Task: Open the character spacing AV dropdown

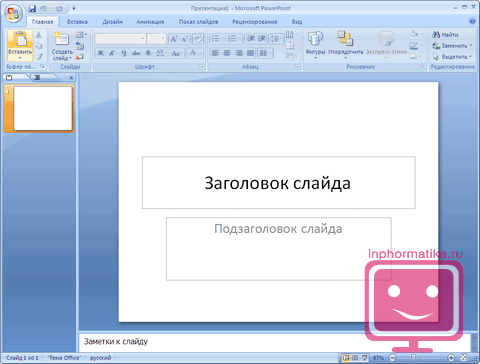Action: [x=161, y=53]
